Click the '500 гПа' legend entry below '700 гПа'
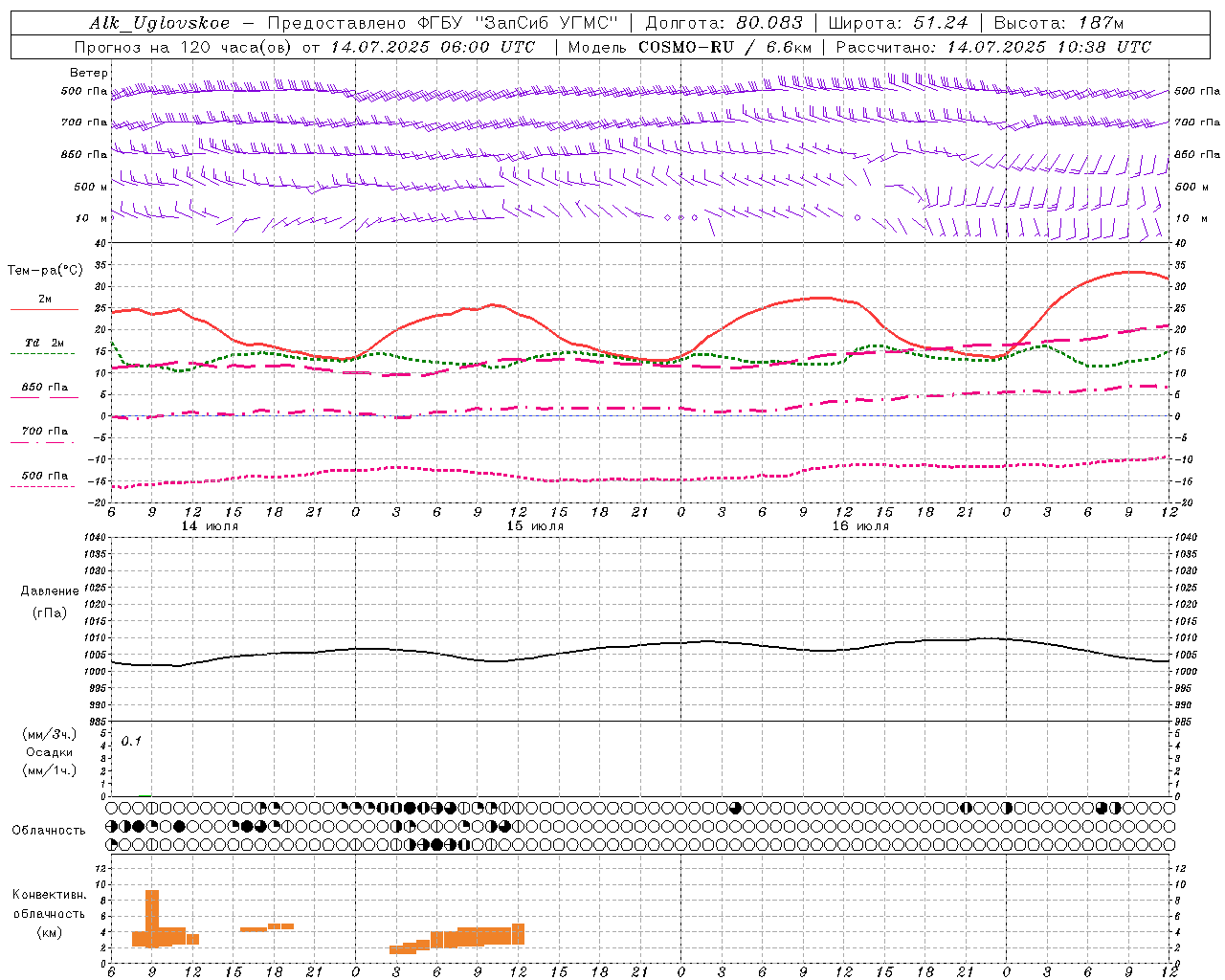The width and height of the screenshot is (1225, 980). (45, 476)
